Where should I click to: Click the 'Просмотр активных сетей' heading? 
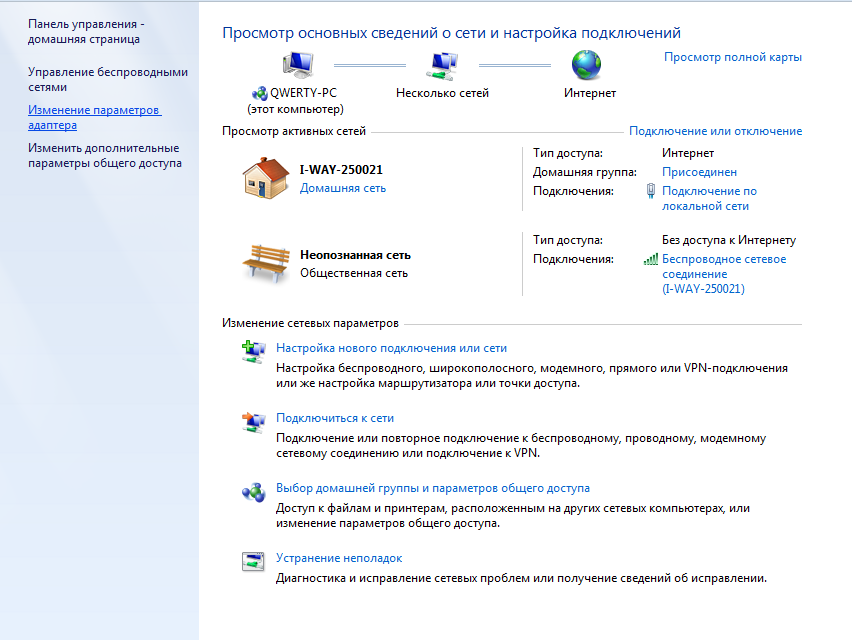click(294, 131)
